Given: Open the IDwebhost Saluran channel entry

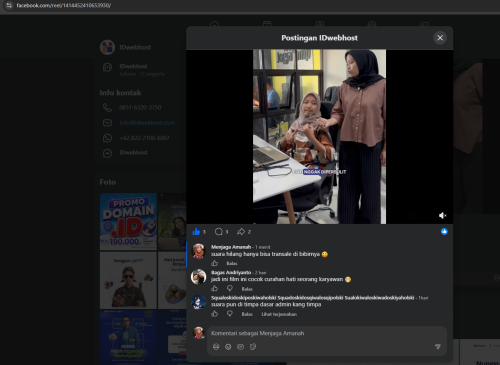Looking at the screenshot, I should (x=133, y=69).
